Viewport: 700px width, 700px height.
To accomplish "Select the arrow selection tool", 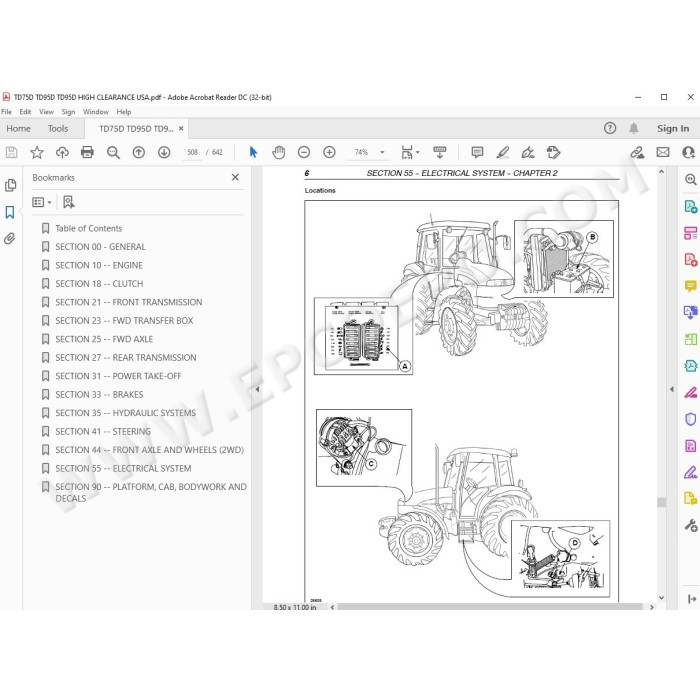I will 253,153.
